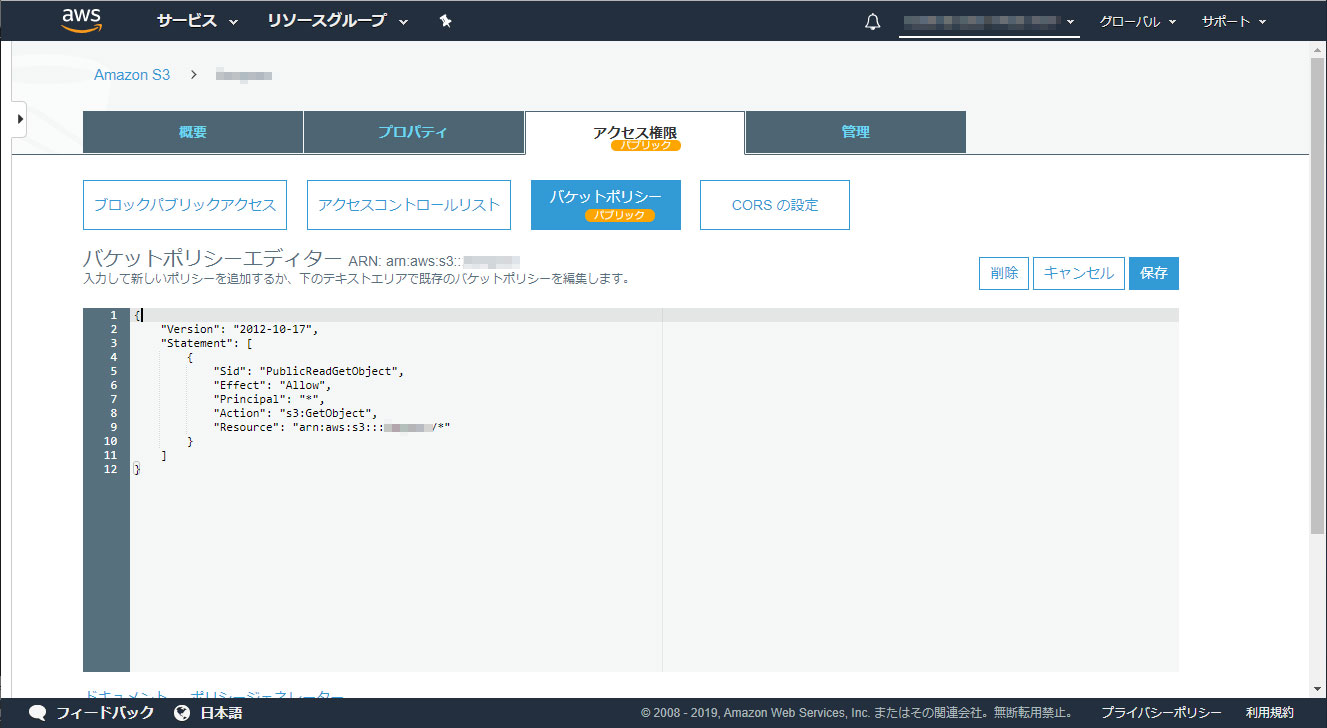Click the "Resource" line in editor

coord(331,427)
